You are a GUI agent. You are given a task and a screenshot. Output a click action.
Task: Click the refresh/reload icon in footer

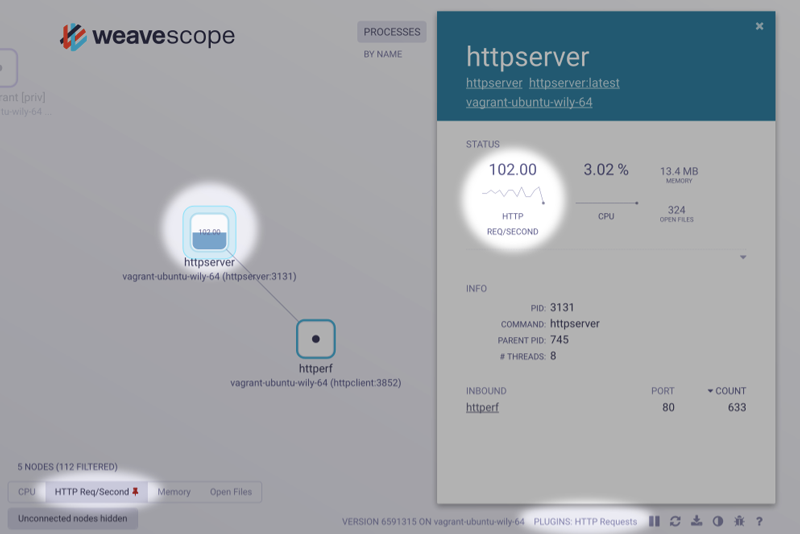(x=675, y=521)
